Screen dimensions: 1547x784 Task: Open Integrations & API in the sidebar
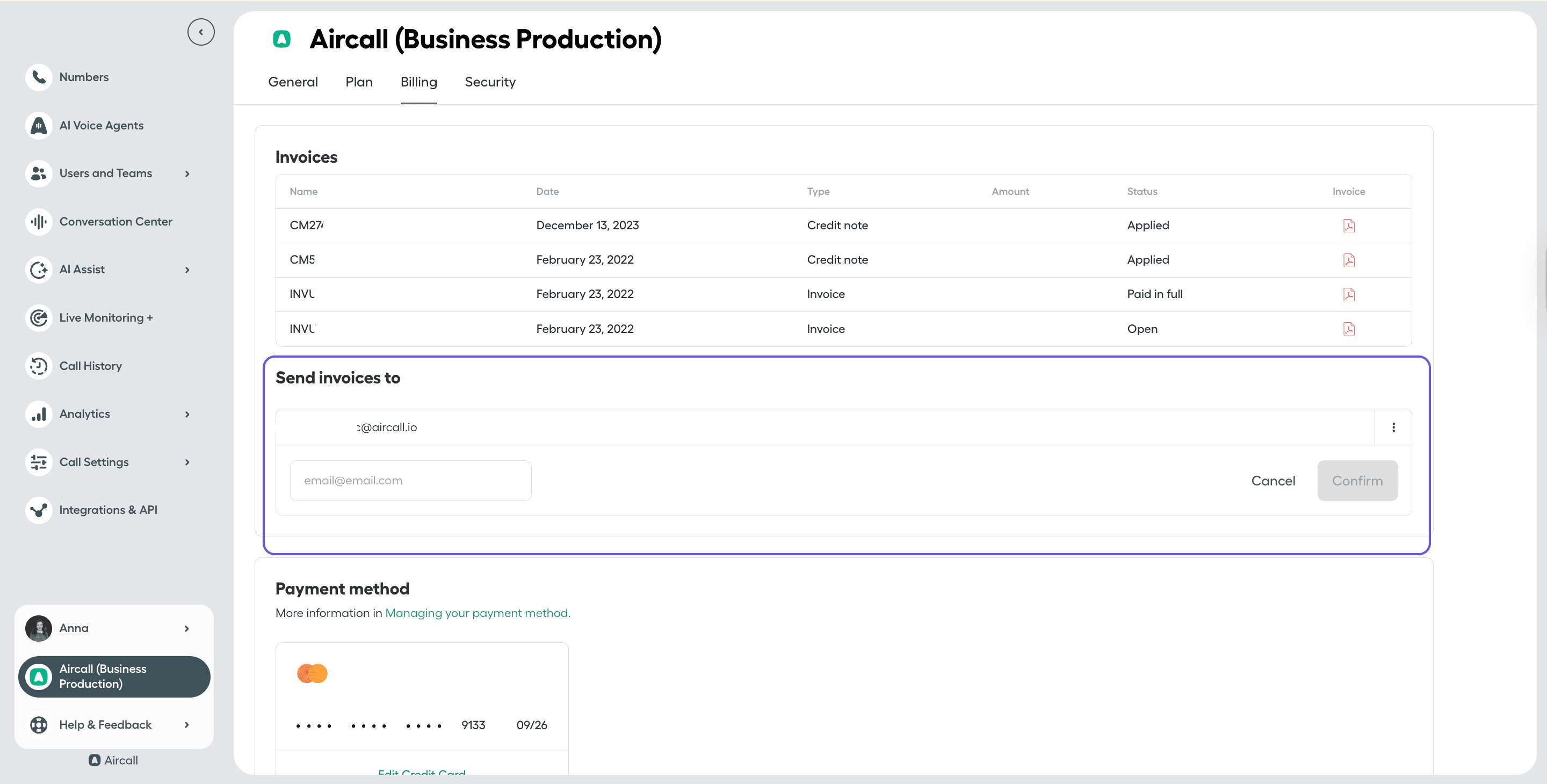[x=108, y=510]
